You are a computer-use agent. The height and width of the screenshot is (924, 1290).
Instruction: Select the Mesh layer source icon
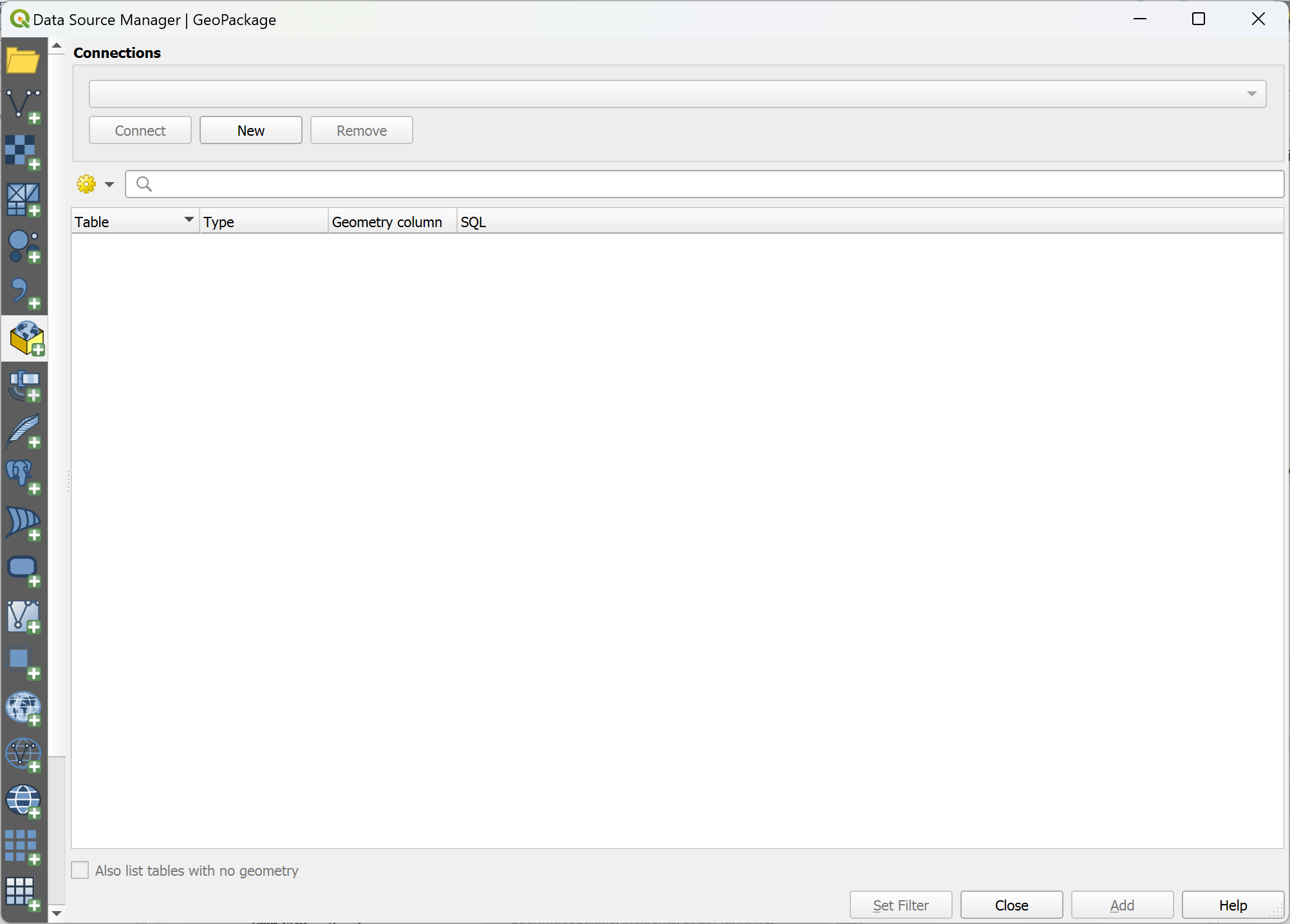tap(23, 199)
